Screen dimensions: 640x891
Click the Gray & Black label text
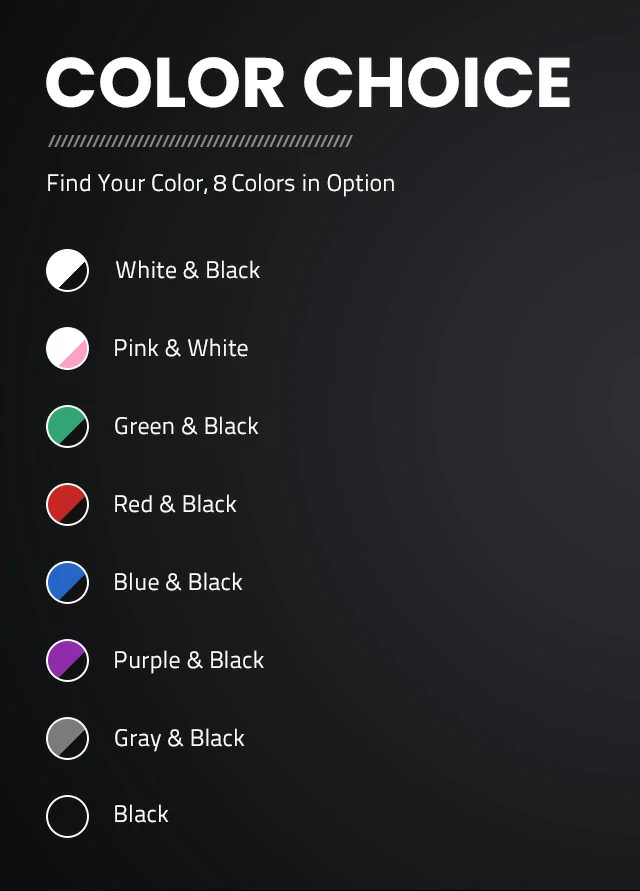[x=179, y=739]
